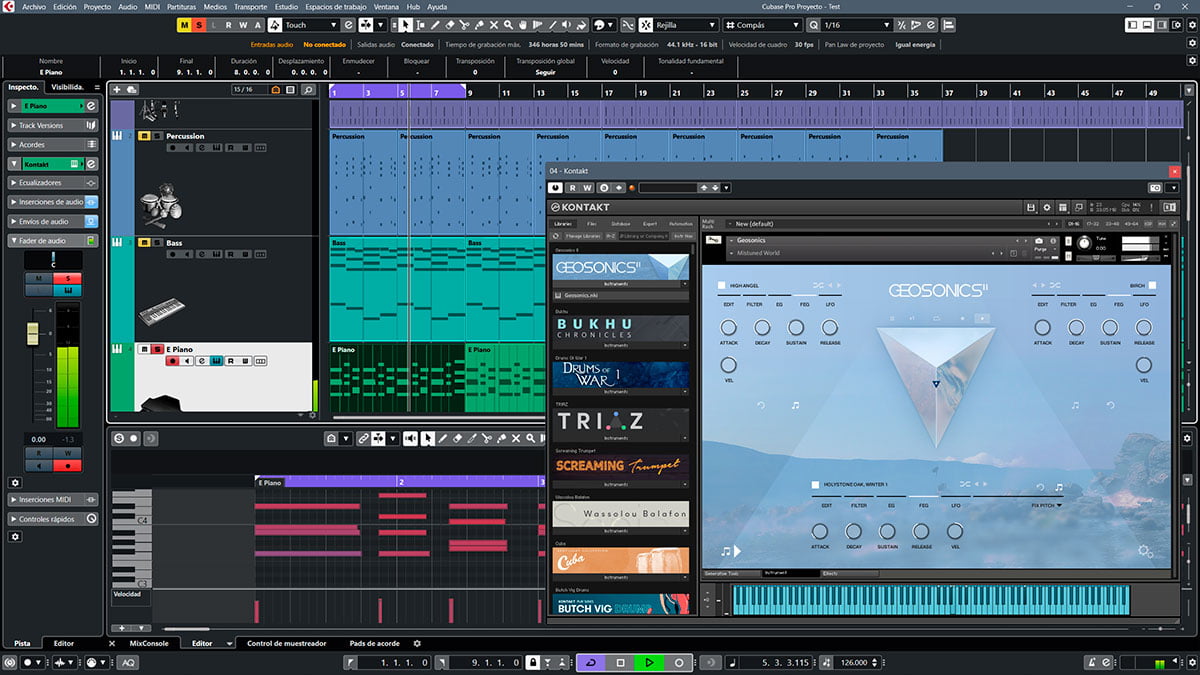1200x675 pixels.
Task: Select the Erase tool in main toolbar
Action: pyautogui.click(x=449, y=25)
